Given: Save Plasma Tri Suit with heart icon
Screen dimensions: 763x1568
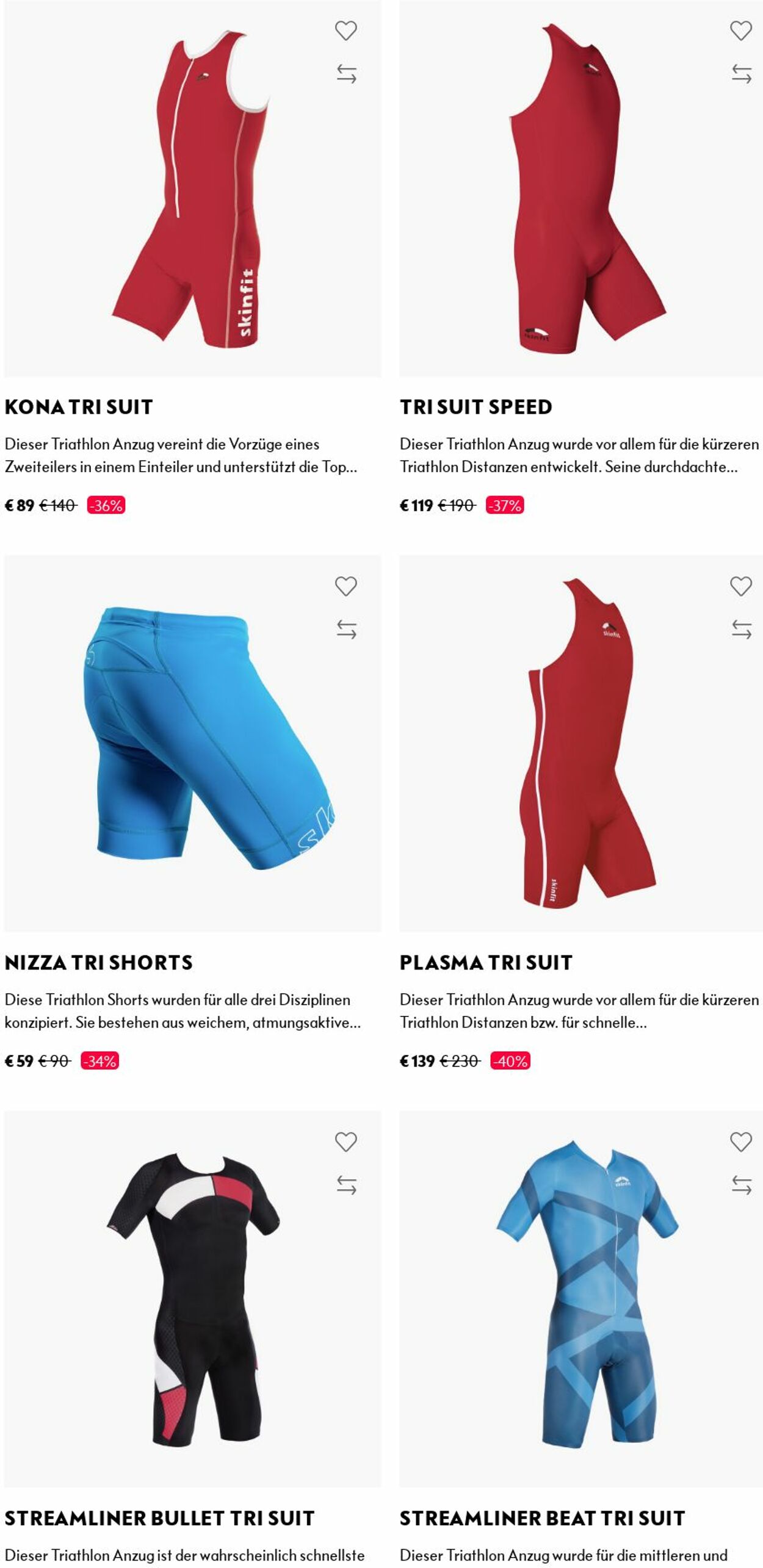Looking at the screenshot, I should [741, 586].
